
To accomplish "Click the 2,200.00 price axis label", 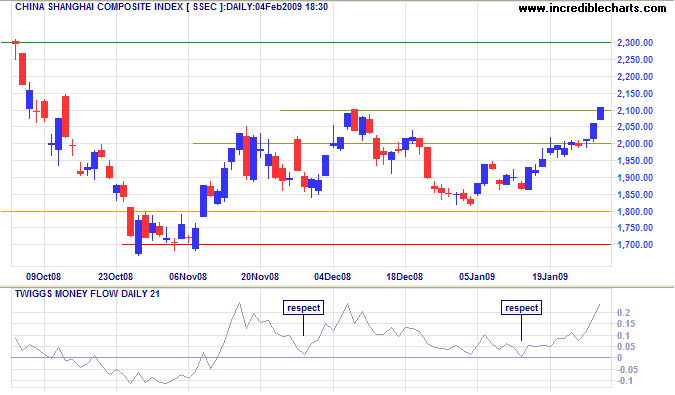I will pos(635,77).
